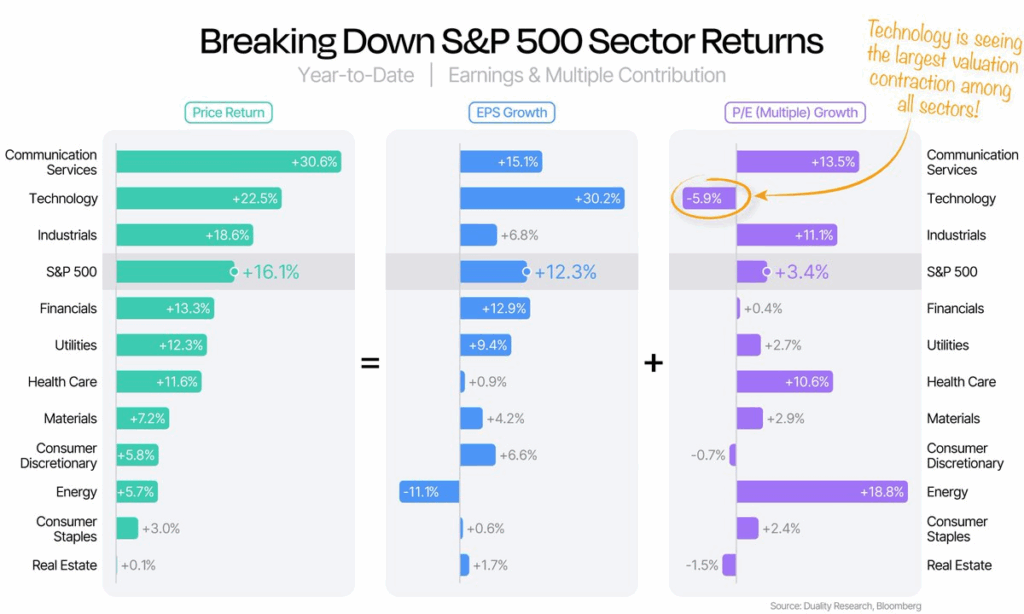Click the "Health Care" label on the right
The height and width of the screenshot is (614, 1024).
pyautogui.click(x=961, y=382)
